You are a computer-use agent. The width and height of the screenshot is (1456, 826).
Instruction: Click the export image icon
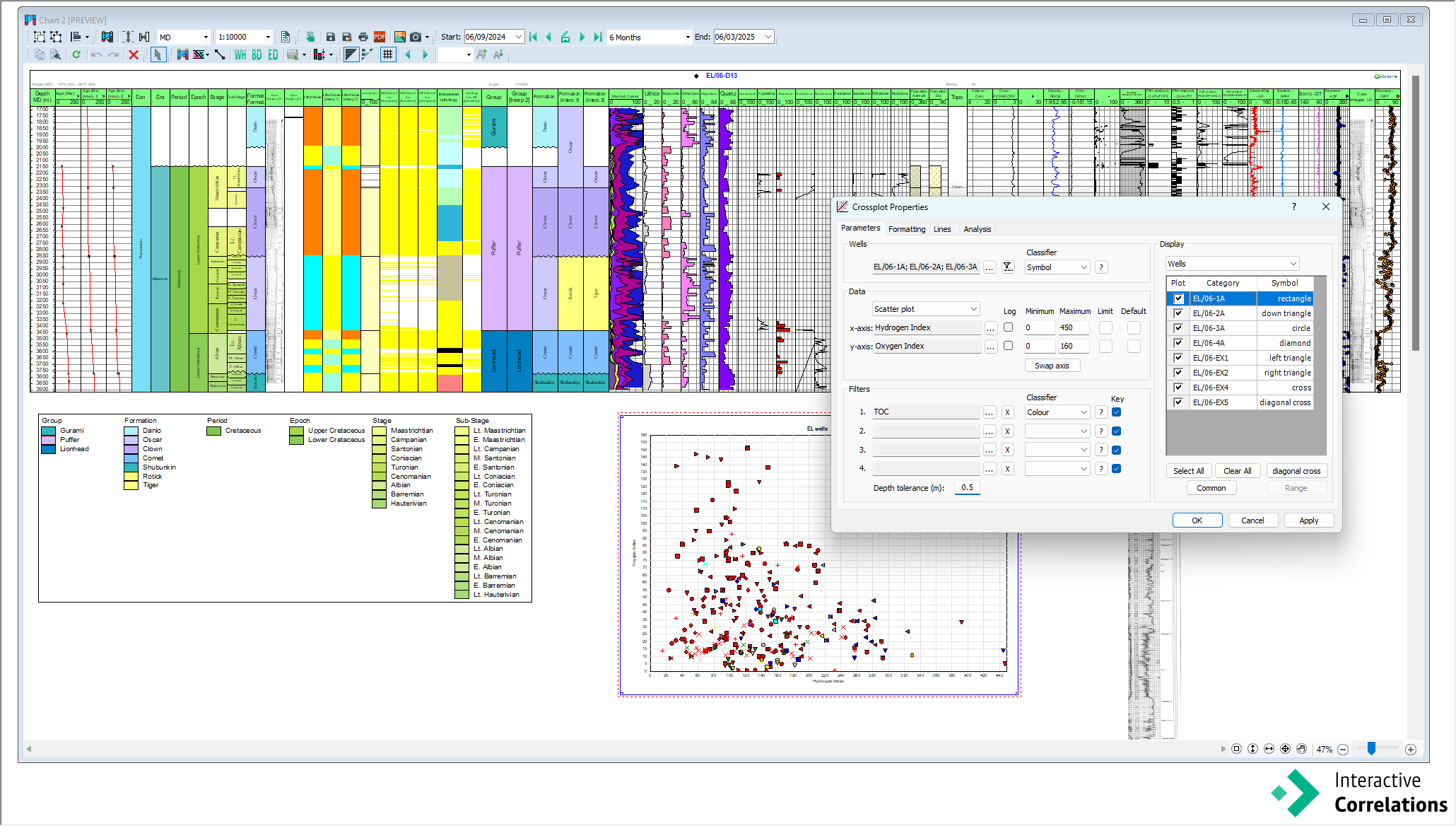(400, 37)
